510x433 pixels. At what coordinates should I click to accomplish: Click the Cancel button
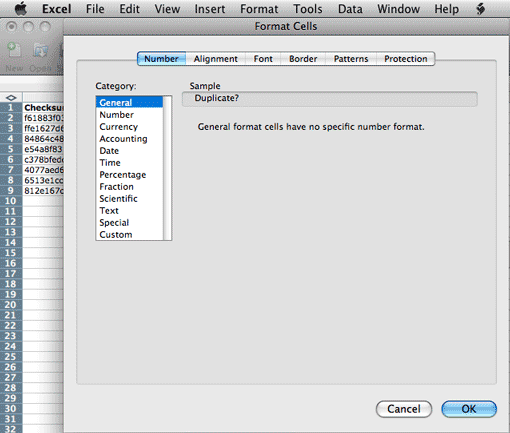[x=404, y=409]
